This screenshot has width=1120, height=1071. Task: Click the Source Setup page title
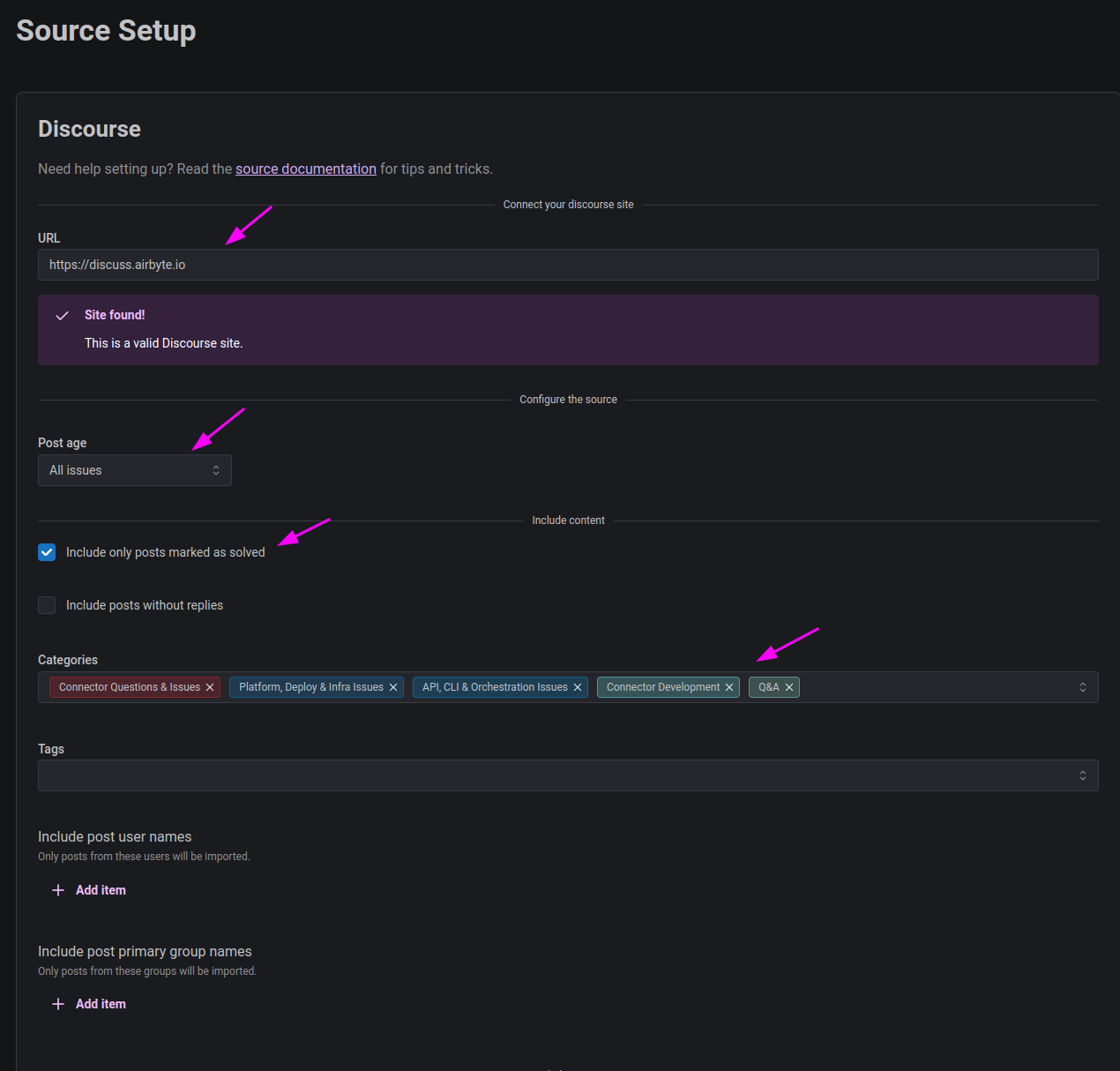(x=106, y=31)
